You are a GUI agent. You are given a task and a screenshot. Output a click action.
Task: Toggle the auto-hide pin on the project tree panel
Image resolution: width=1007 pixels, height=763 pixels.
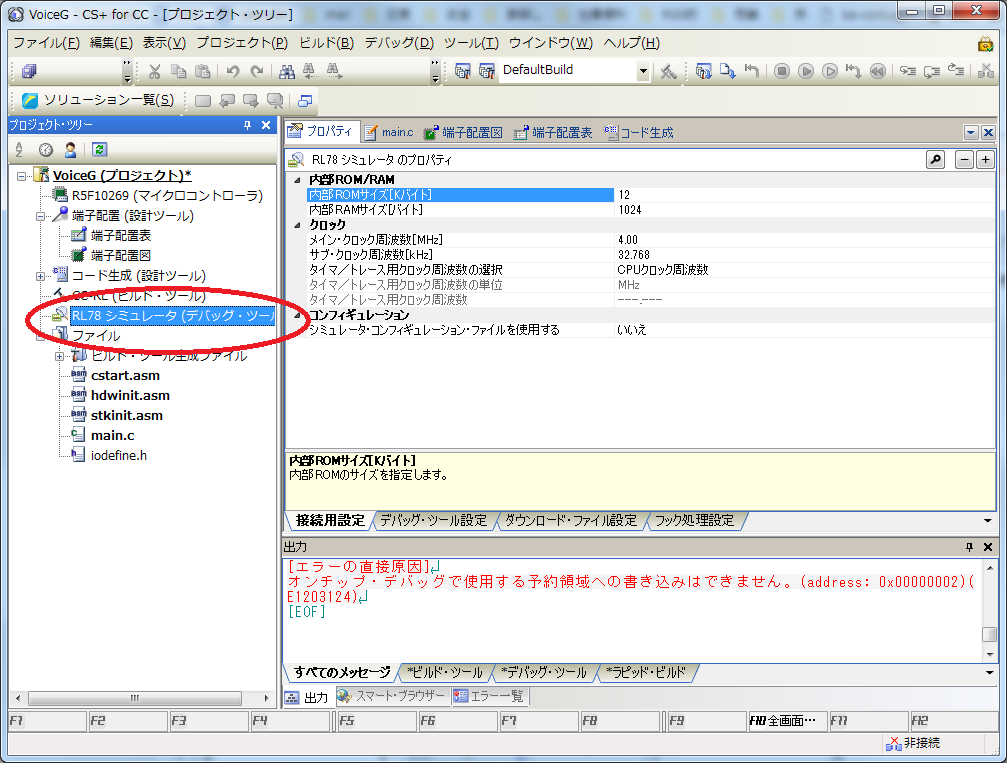[x=246, y=125]
